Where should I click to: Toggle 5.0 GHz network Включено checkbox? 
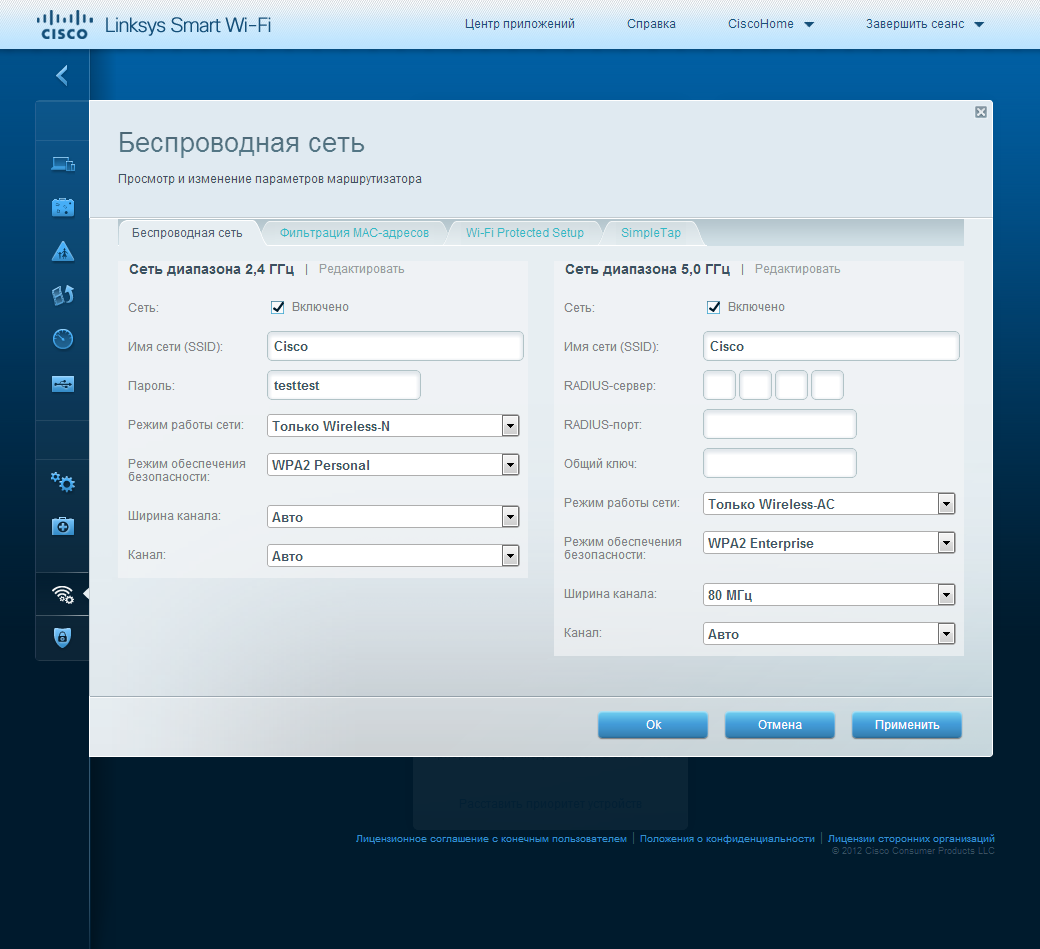pos(713,307)
